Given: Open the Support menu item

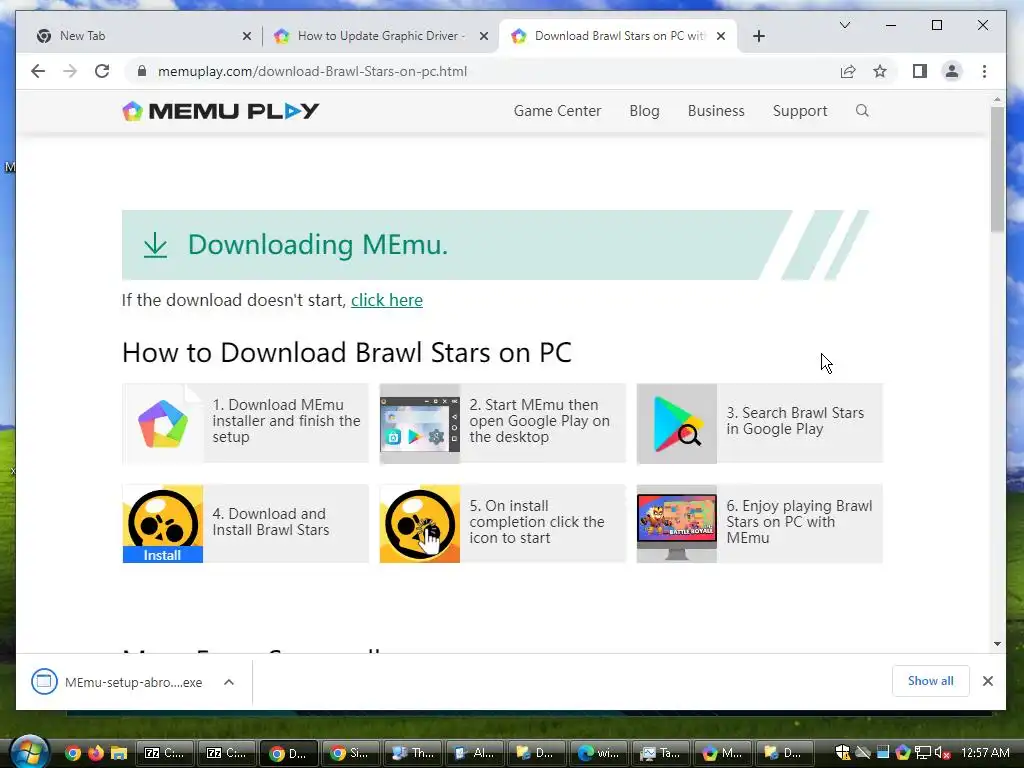Looking at the screenshot, I should tap(800, 111).
